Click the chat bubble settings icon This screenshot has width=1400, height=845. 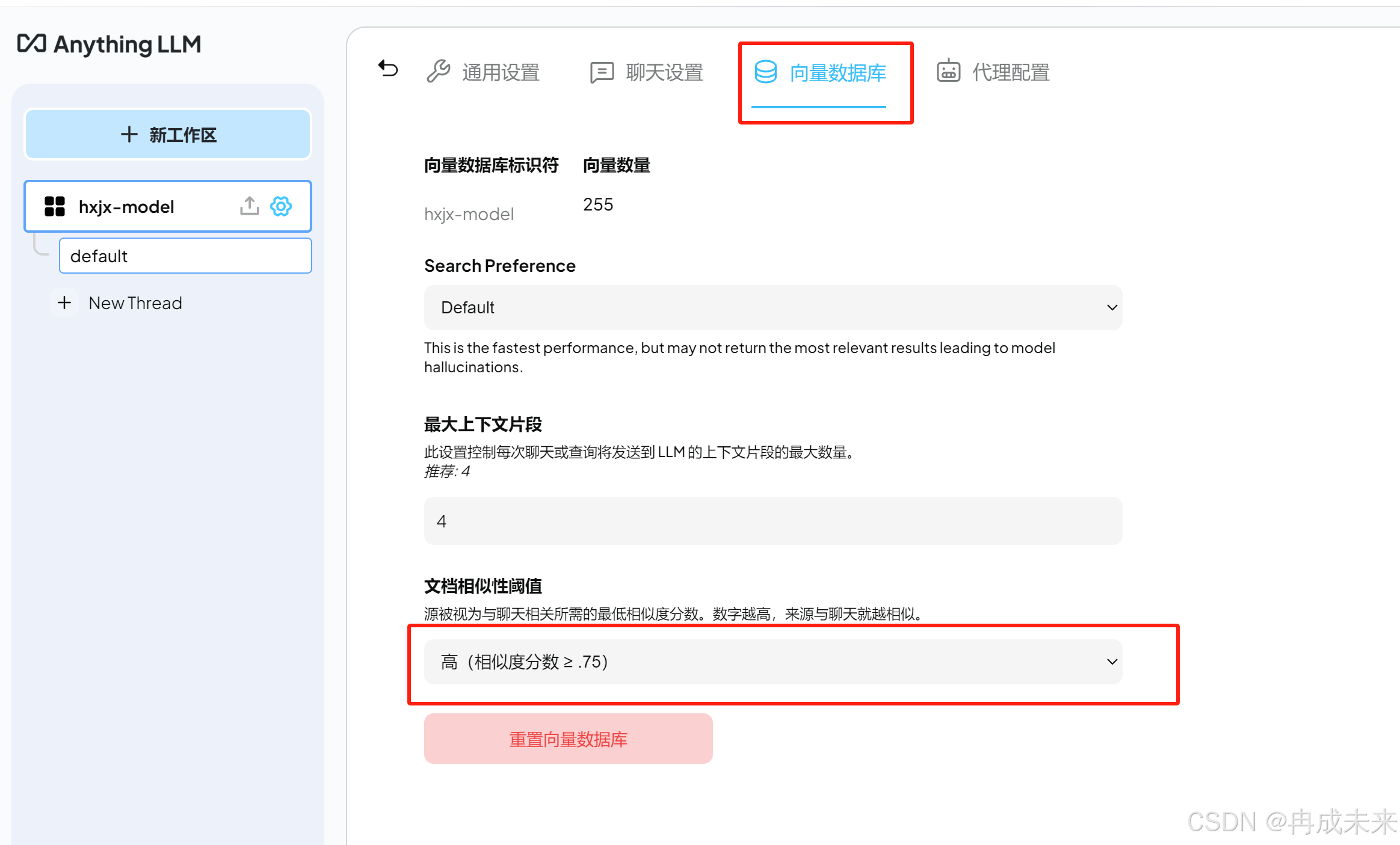pyautogui.click(x=602, y=72)
